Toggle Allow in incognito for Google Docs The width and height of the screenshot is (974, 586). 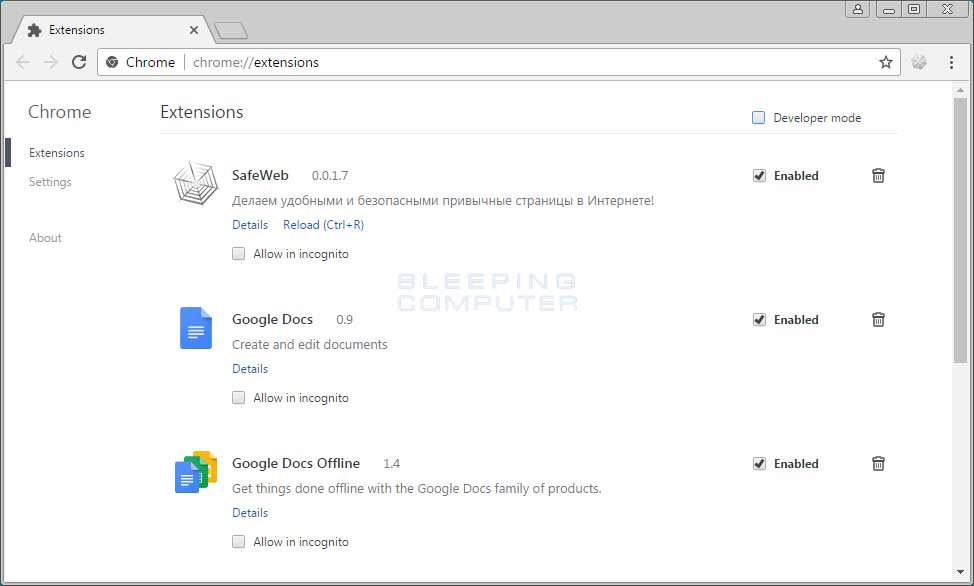pos(238,398)
